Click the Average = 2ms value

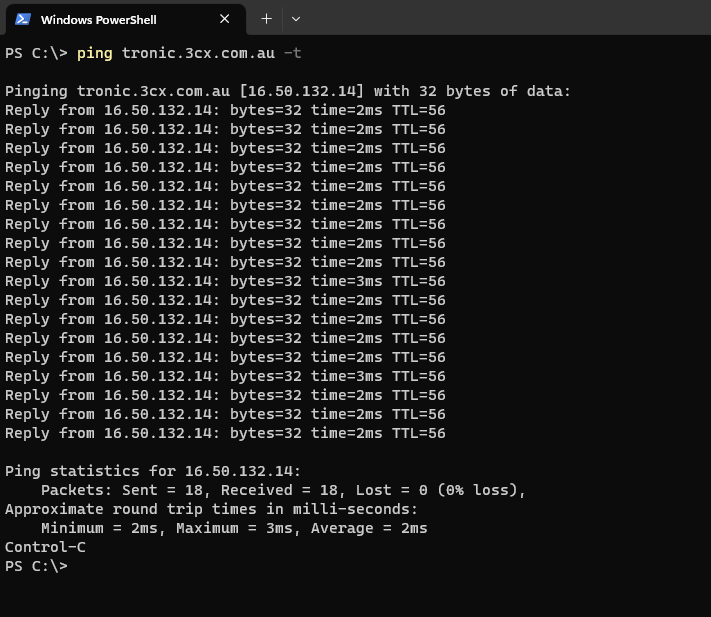pos(369,528)
